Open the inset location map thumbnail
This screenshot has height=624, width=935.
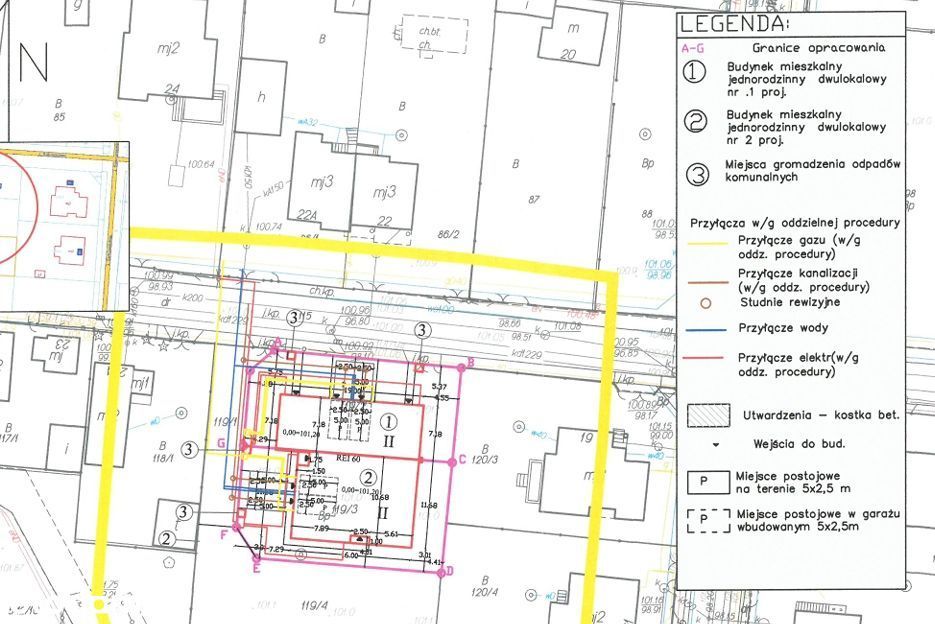(64, 227)
